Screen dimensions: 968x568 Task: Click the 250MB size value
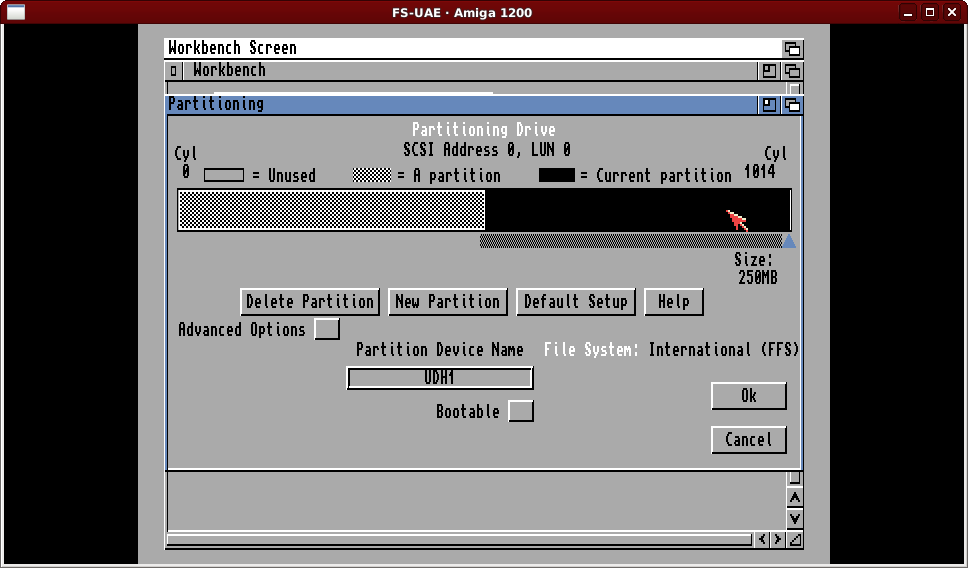pos(757,278)
